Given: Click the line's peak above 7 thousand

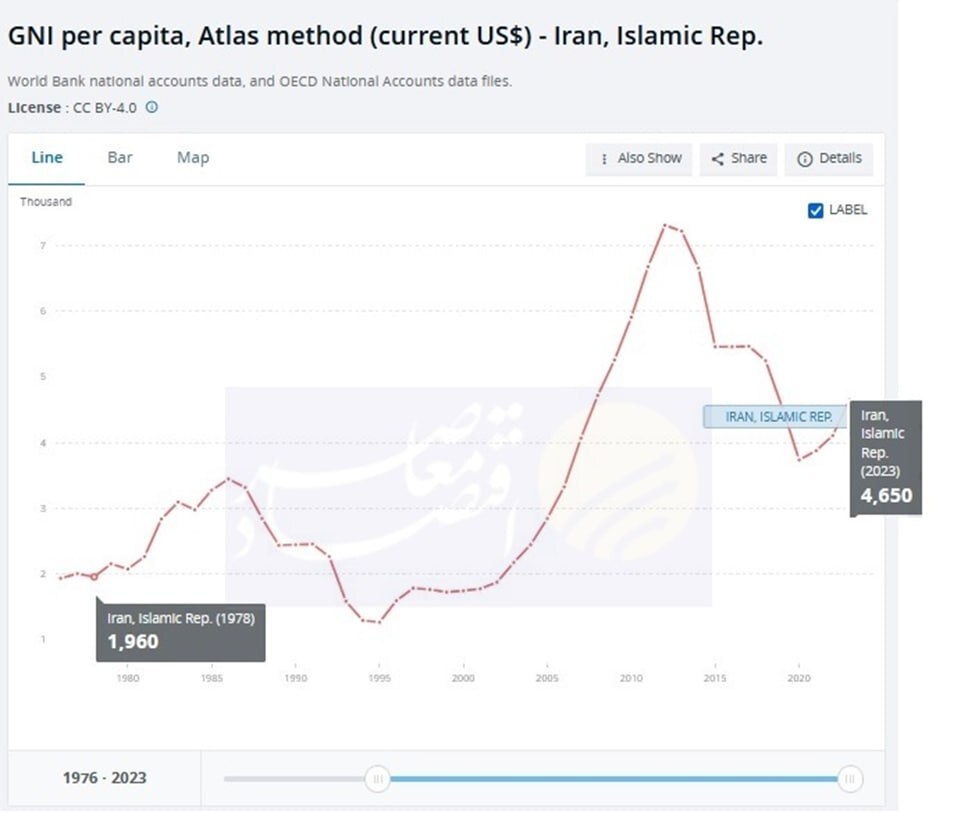Looking at the screenshot, I should coord(665,225).
